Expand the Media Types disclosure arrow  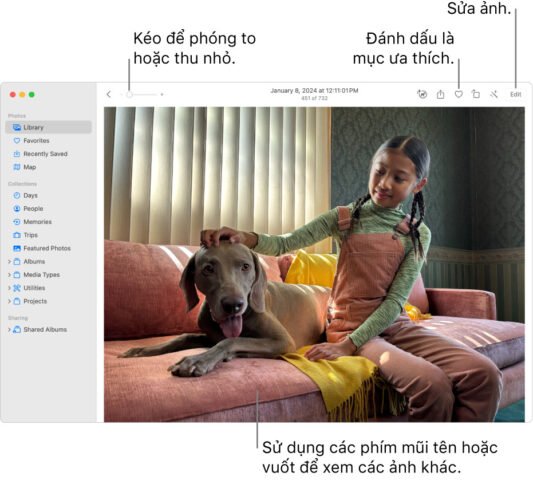click(9, 275)
